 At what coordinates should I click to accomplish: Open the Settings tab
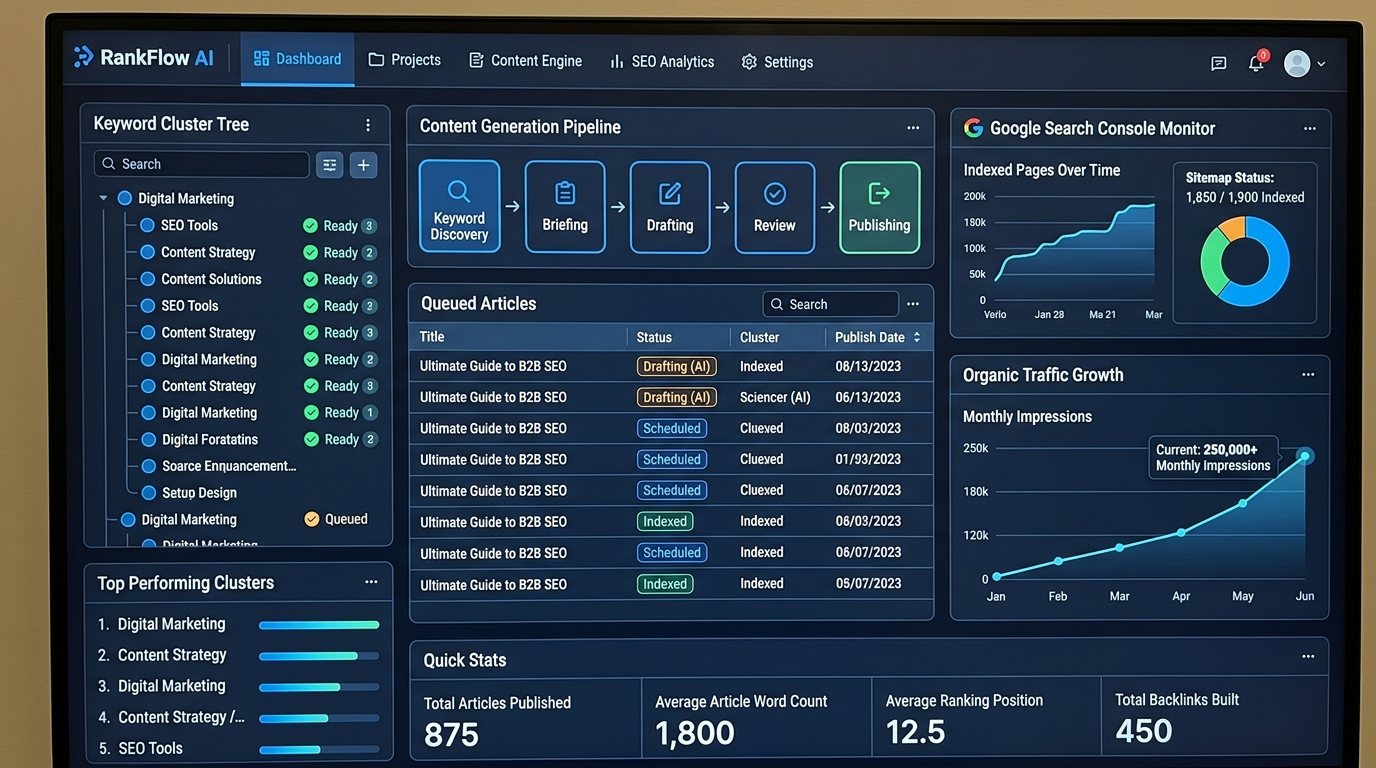click(x=777, y=62)
